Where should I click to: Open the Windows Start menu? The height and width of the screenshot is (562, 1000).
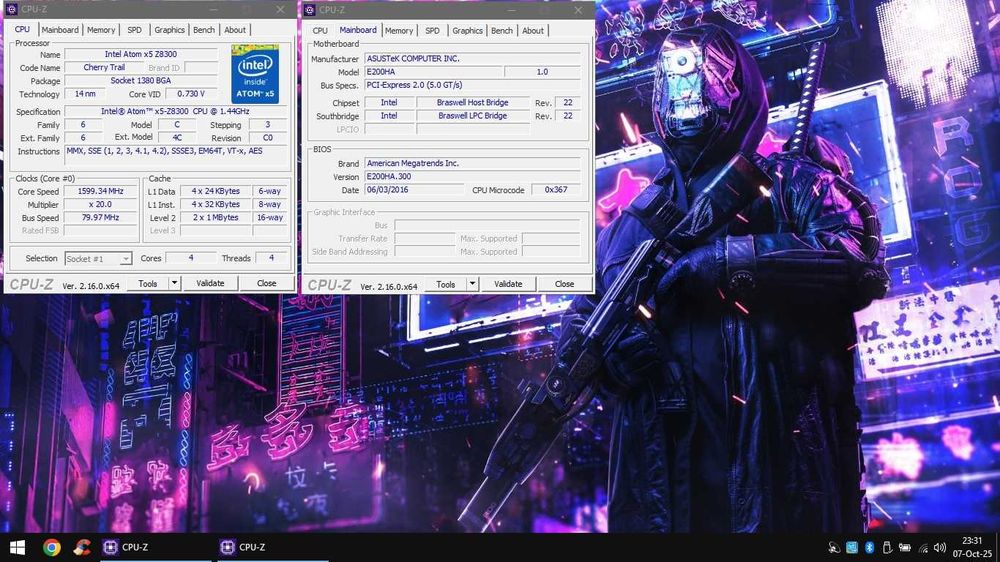coord(17,547)
